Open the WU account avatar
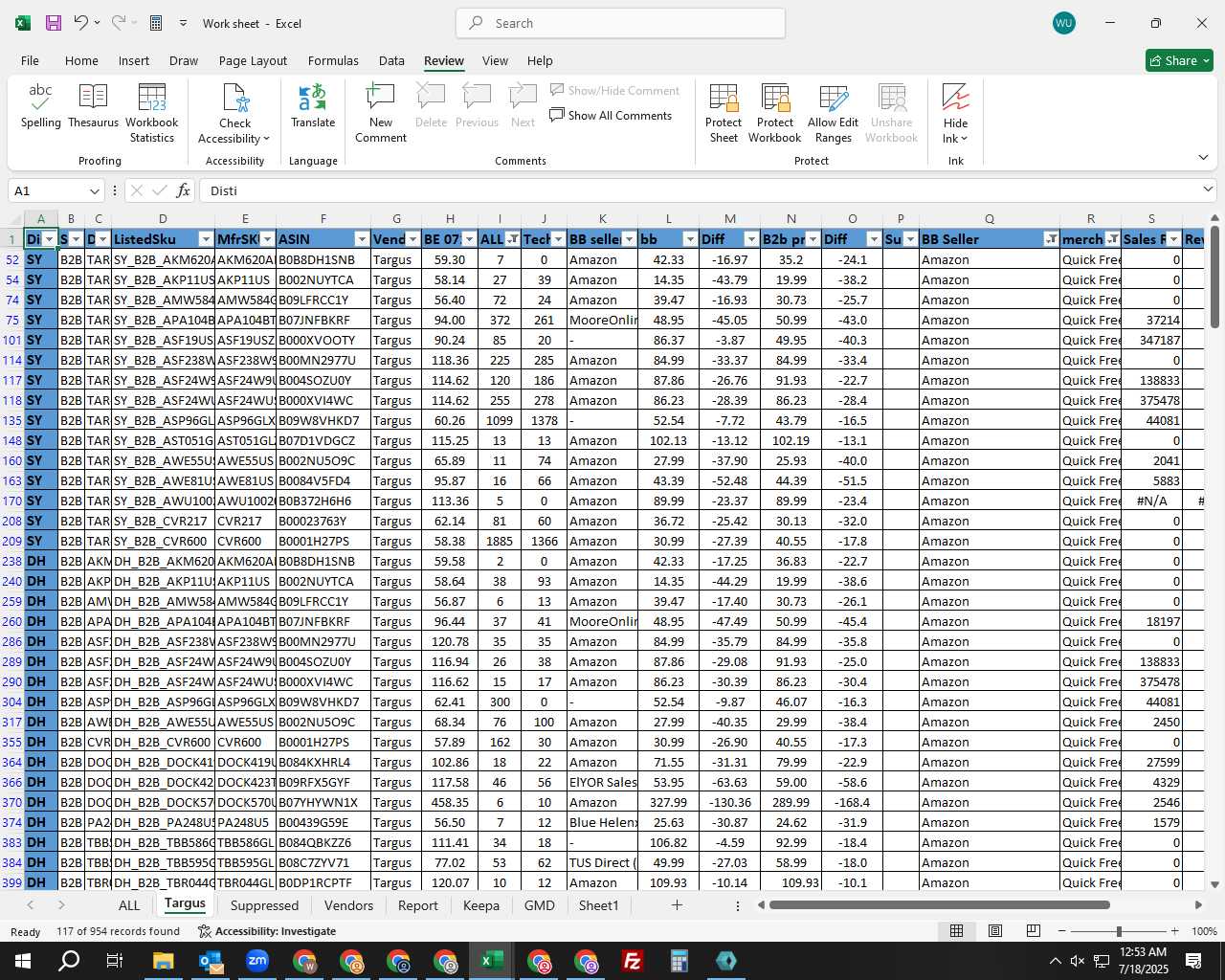 tap(1063, 23)
